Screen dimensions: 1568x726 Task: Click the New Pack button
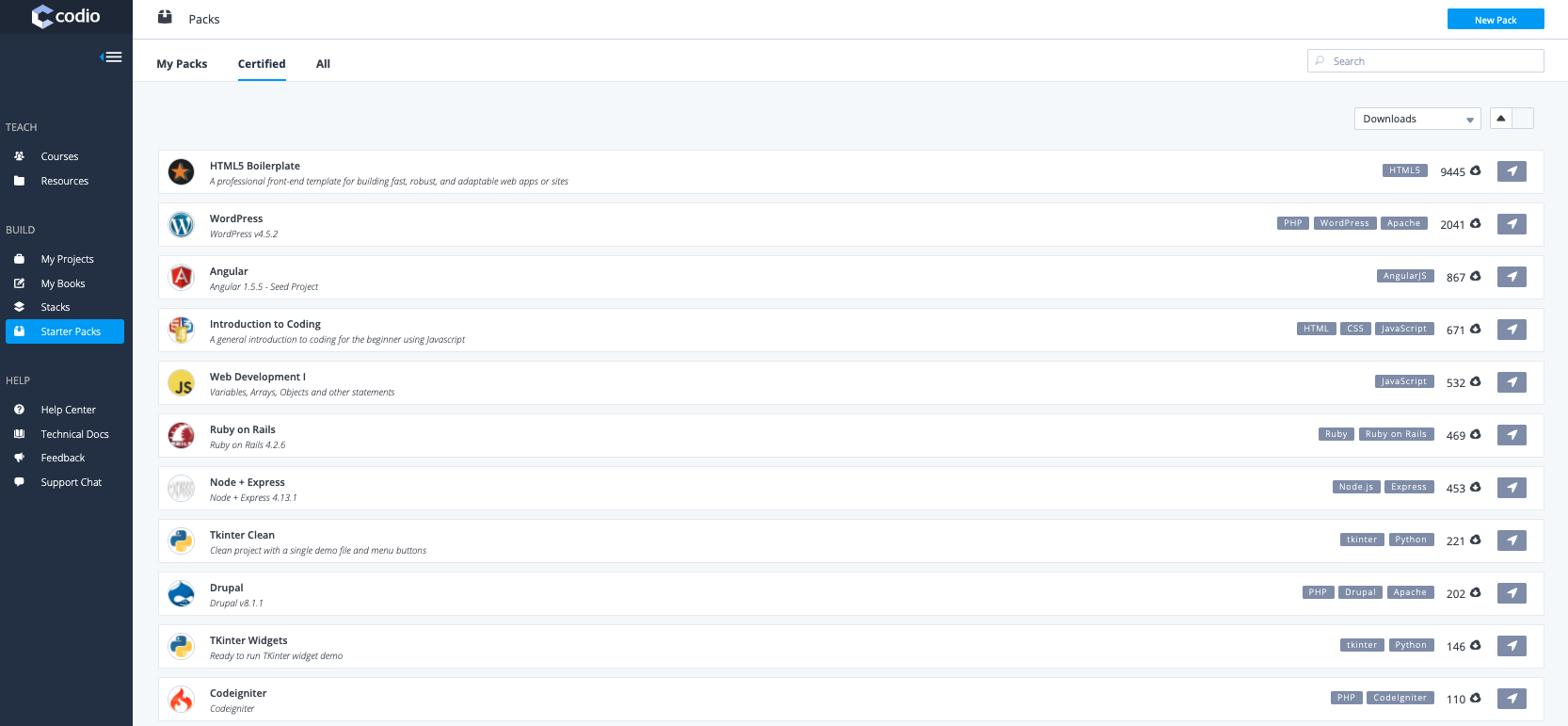coord(1496,19)
